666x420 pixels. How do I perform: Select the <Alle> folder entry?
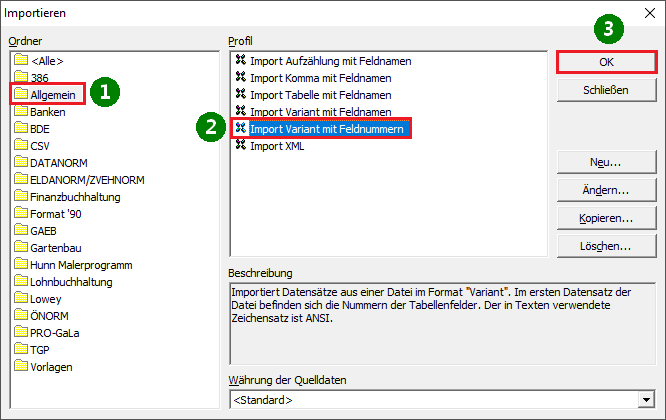[47, 61]
